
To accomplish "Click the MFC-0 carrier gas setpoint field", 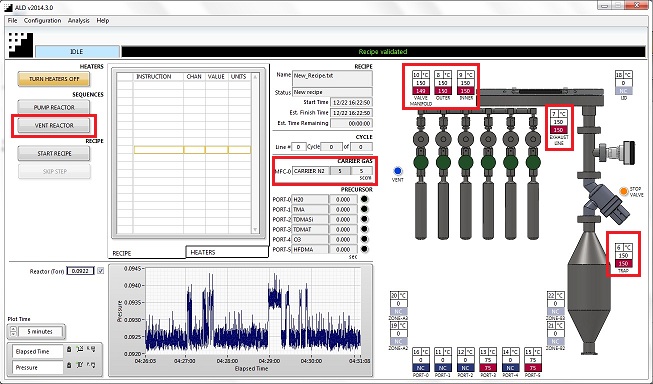I will click(340, 171).
